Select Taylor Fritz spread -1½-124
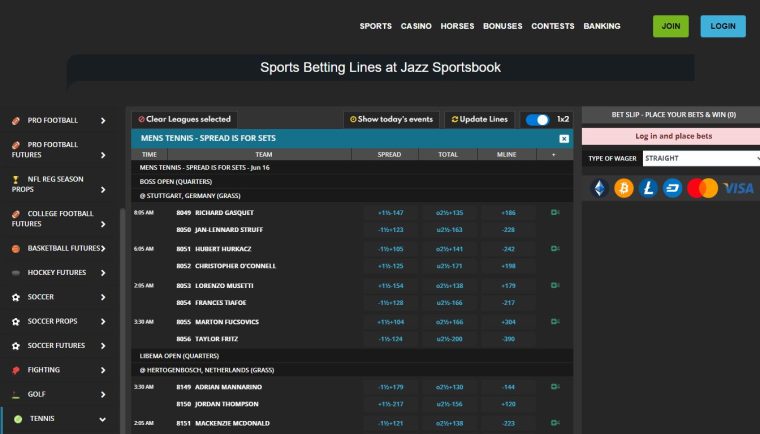This screenshot has width=760, height=434. point(391,339)
